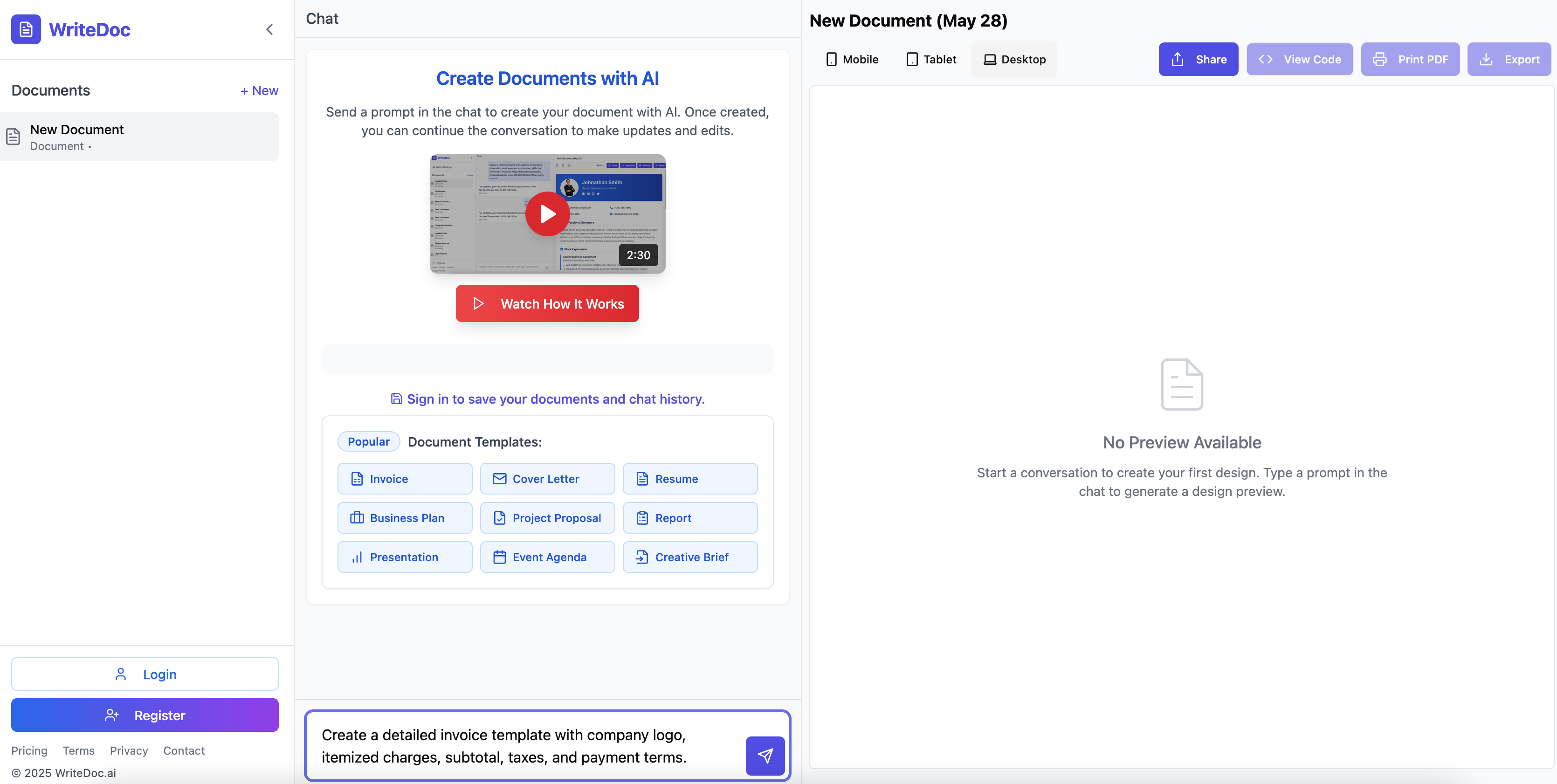Viewport: 1557px width, 784px height.
Task: Click the Share button
Action: click(1198, 59)
